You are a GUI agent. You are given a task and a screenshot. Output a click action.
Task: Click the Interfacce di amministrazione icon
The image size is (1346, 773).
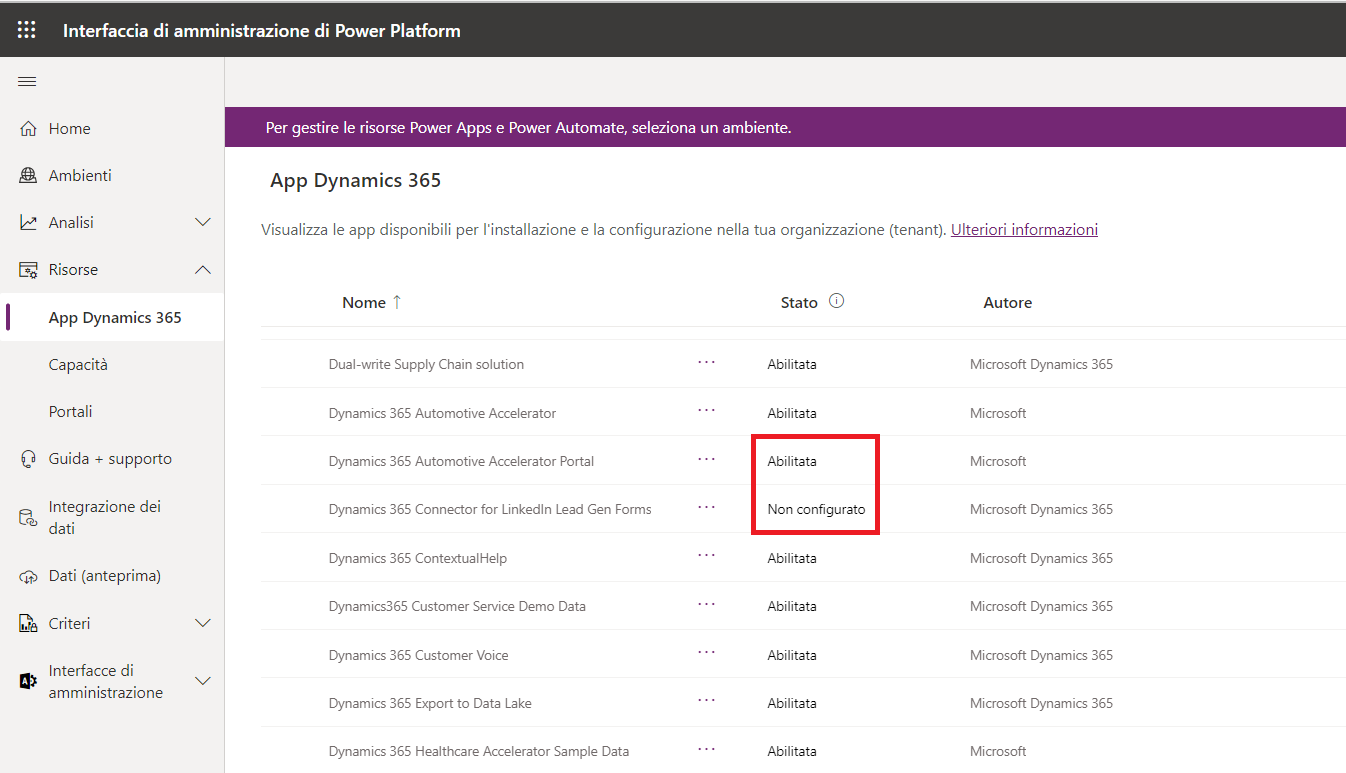click(28, 681)
